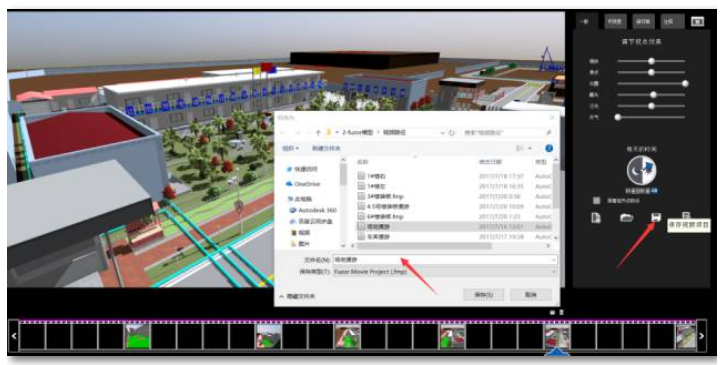Select the 6# file ending in .fmp

point(454,216)
